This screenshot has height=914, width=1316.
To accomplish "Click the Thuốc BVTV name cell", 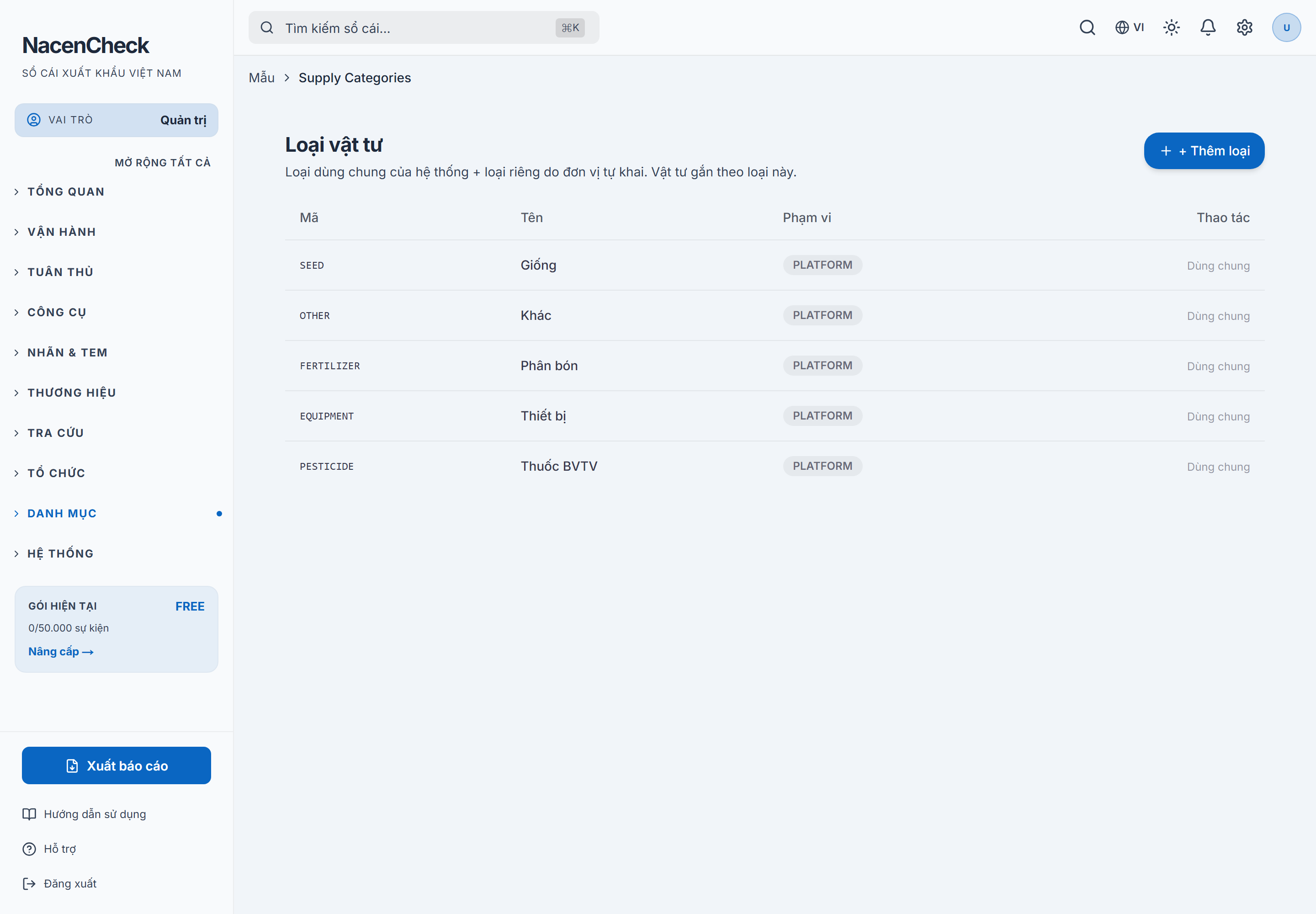I will [x=558, y=466].
